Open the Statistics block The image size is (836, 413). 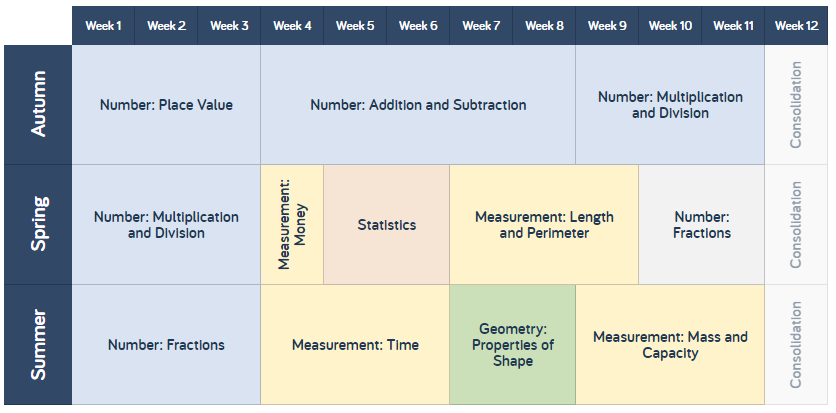[387, 224]
